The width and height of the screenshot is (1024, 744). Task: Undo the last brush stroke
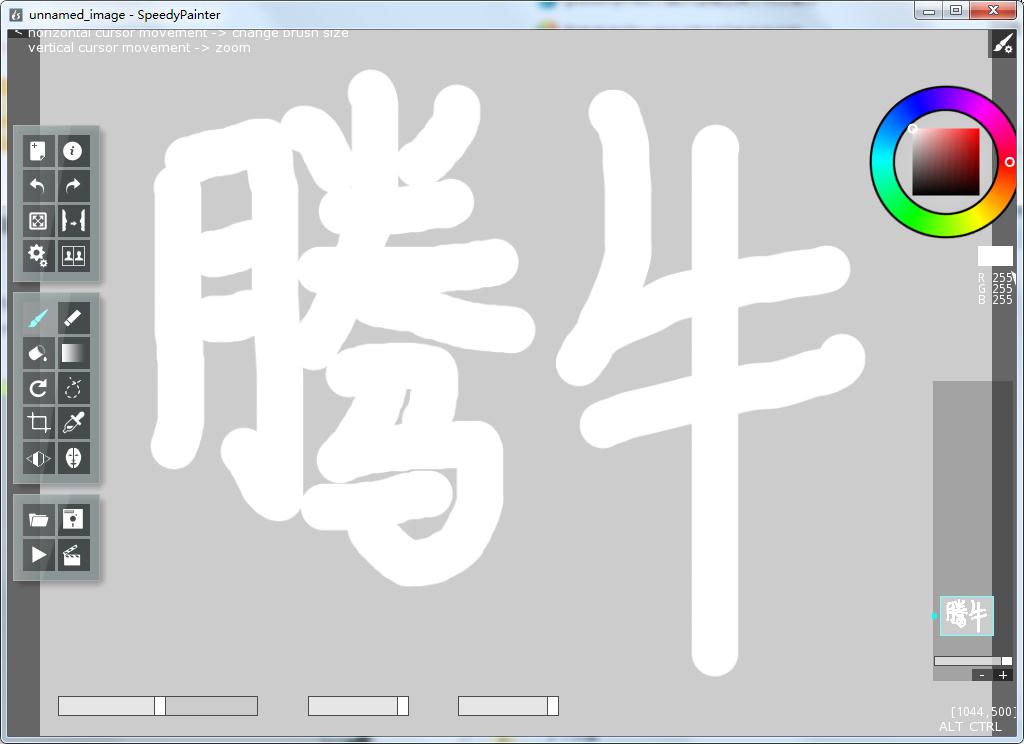38,186
